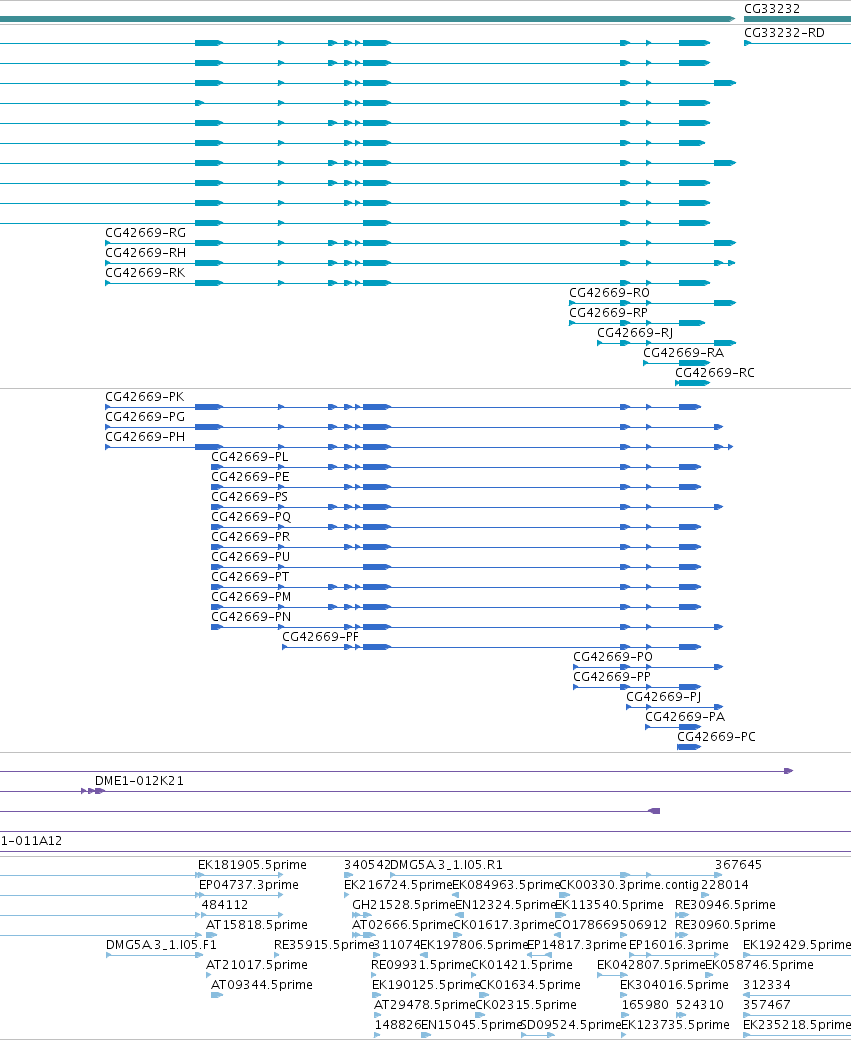
Task: Click EST label EN12324.5prime
Action: 505,905
